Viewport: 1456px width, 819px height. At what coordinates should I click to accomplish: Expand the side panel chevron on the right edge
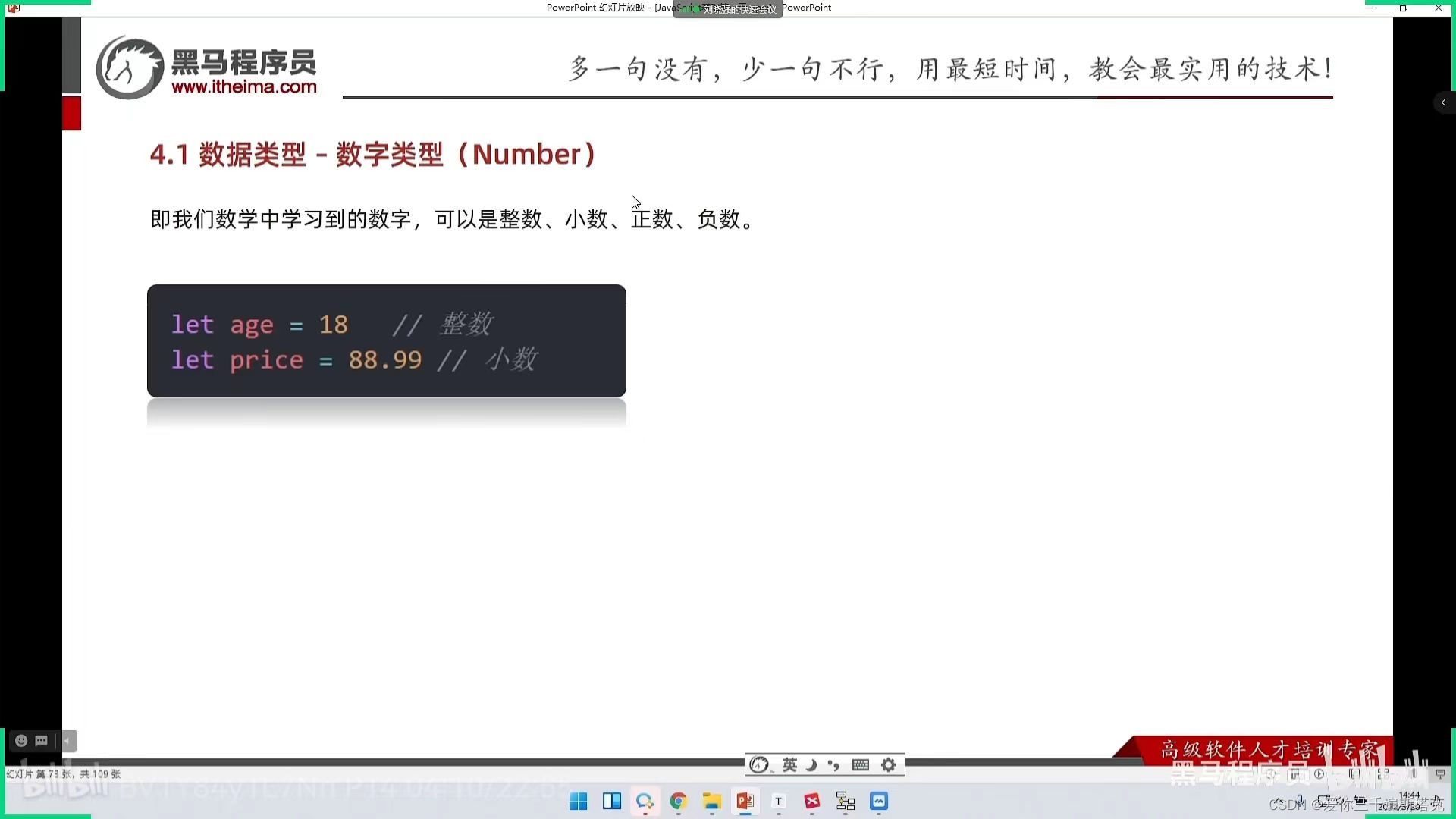[x=1443, y=102]
